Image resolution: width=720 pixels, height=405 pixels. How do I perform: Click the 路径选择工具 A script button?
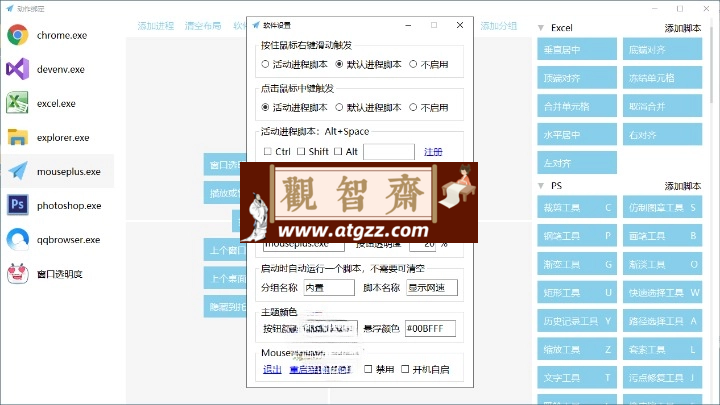coord(663,321)
